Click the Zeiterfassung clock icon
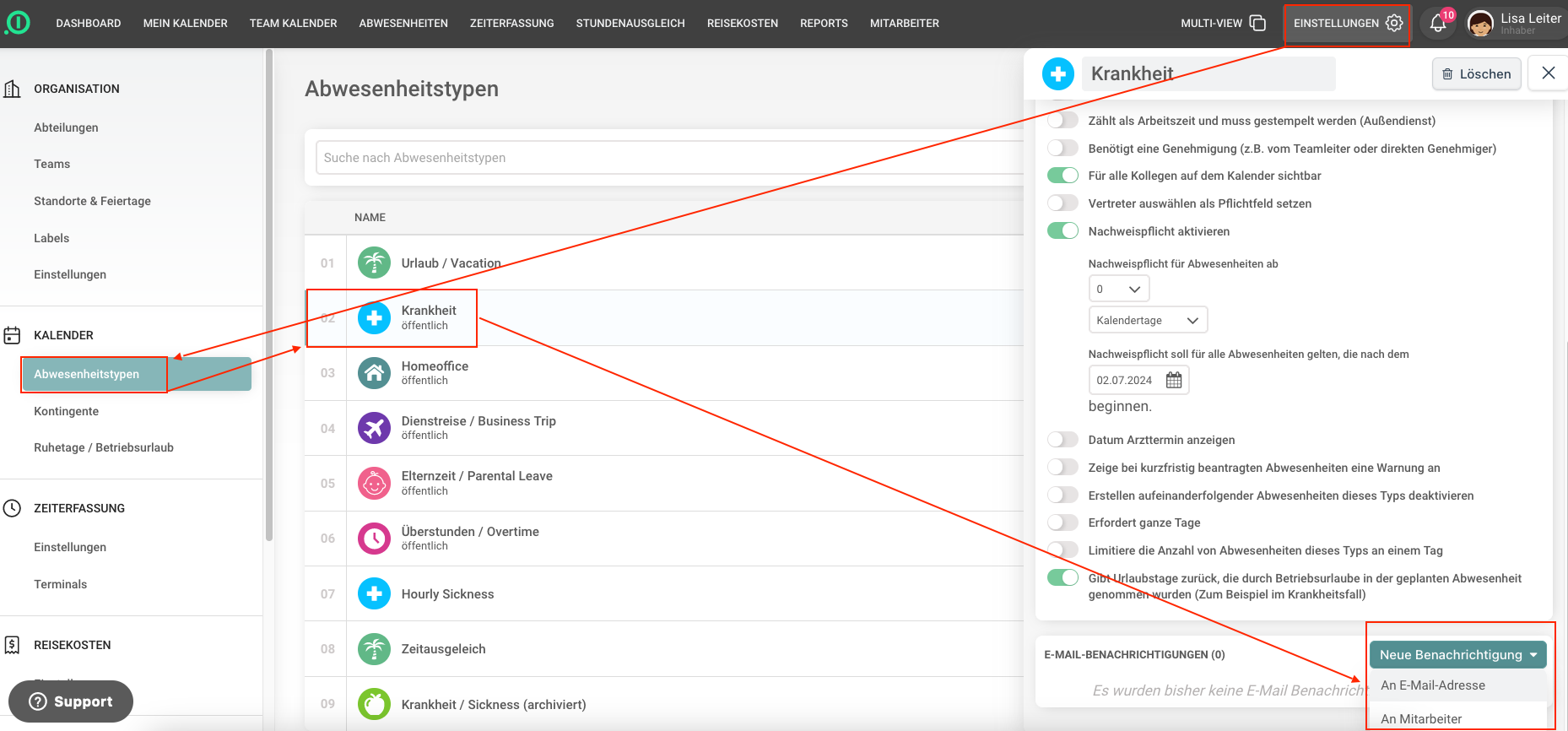1568x731 pixels. point(12,508)
